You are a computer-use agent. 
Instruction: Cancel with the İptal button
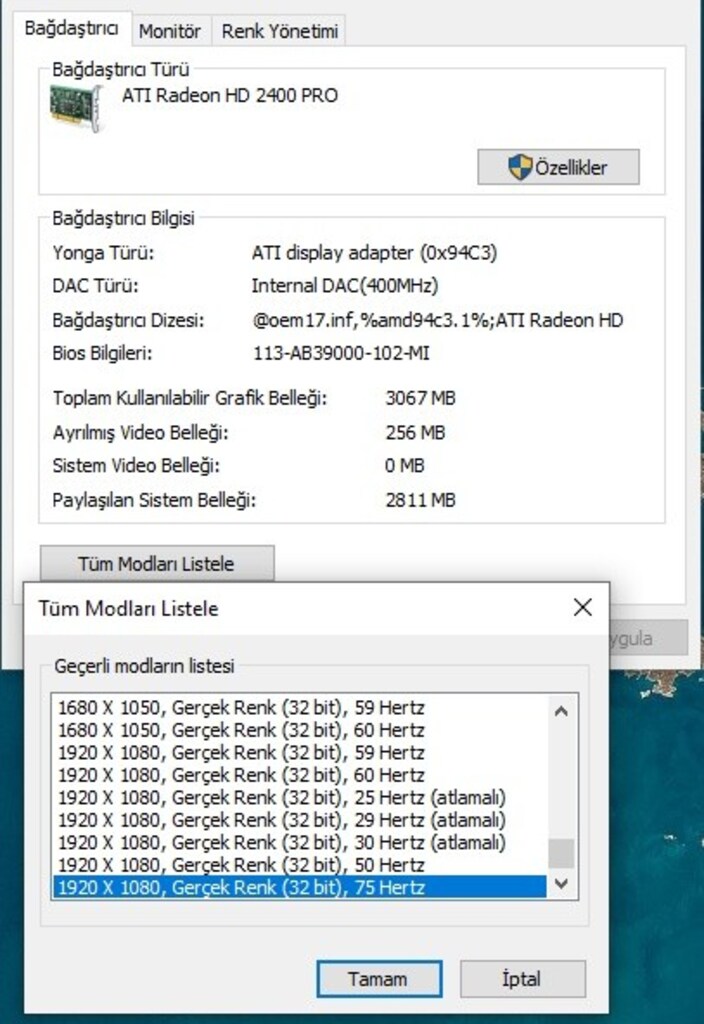click(522, 978)
